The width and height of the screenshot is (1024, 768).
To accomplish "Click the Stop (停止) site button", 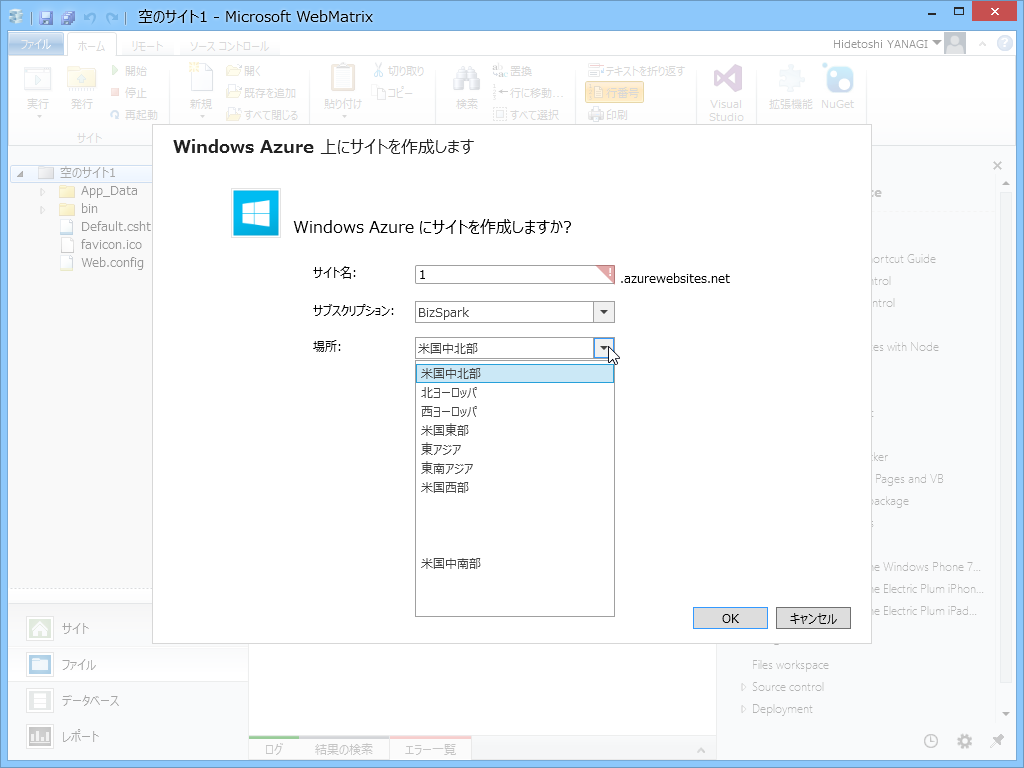I will 129,93.
